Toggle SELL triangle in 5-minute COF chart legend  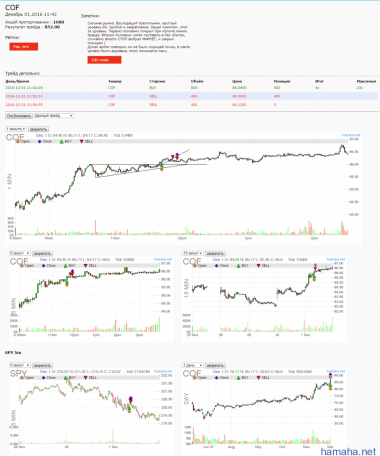85,266
